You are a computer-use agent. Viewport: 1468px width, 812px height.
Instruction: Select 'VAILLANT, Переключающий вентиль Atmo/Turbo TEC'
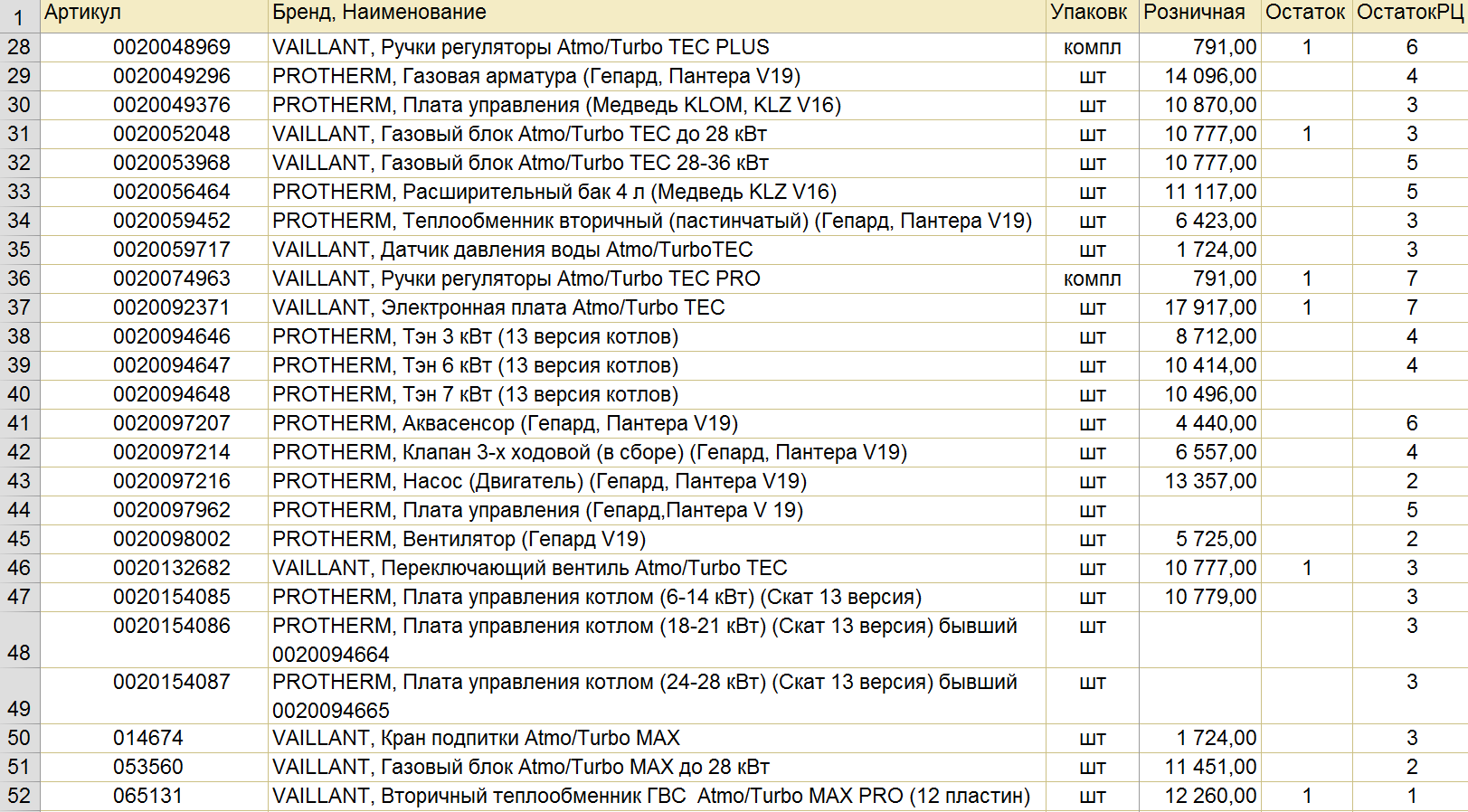657,568
